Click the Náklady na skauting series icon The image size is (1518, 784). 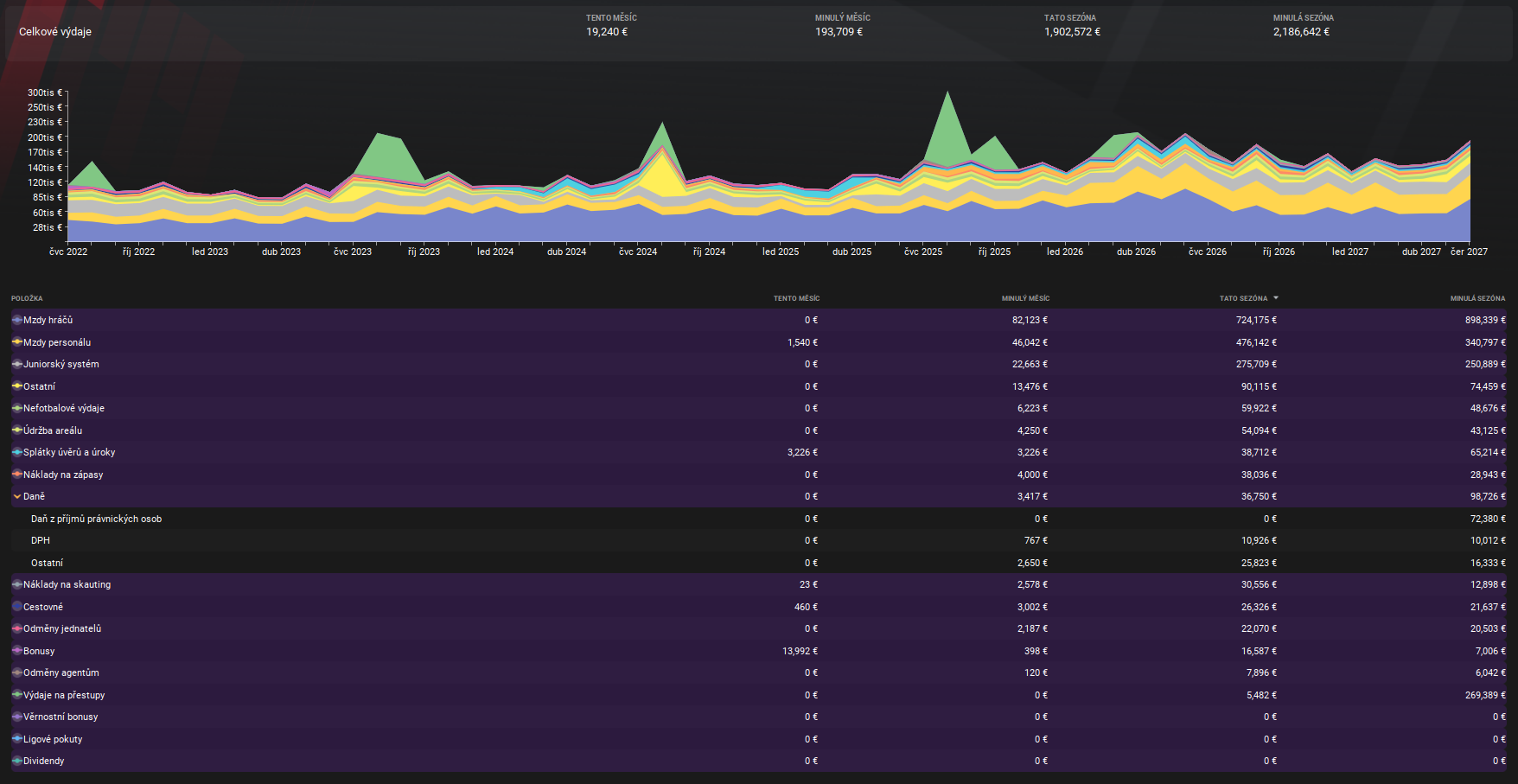[x=17, y=584]
